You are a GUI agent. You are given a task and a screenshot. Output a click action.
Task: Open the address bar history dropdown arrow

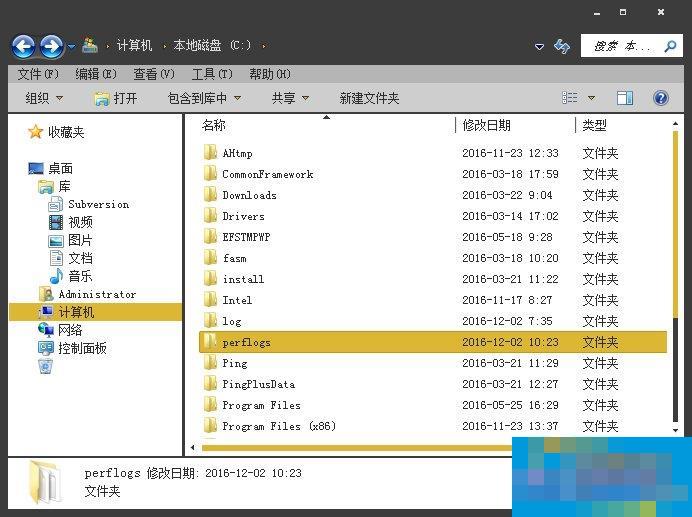point(540,46)
